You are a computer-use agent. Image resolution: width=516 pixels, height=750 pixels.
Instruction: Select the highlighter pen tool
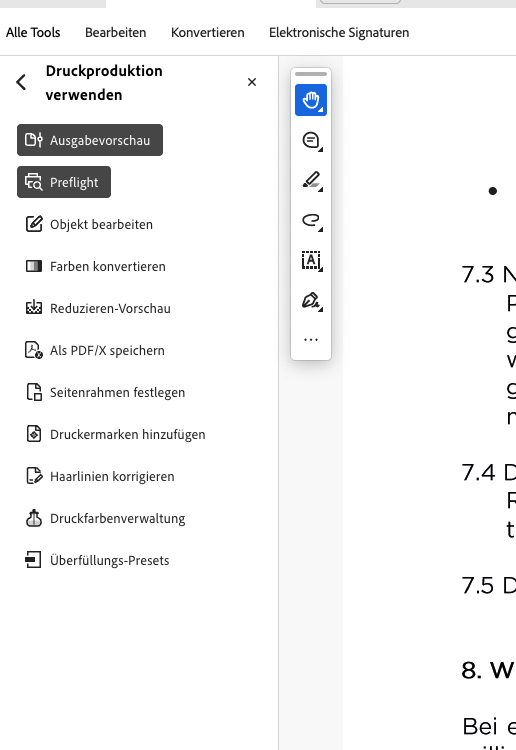(311, 181)
